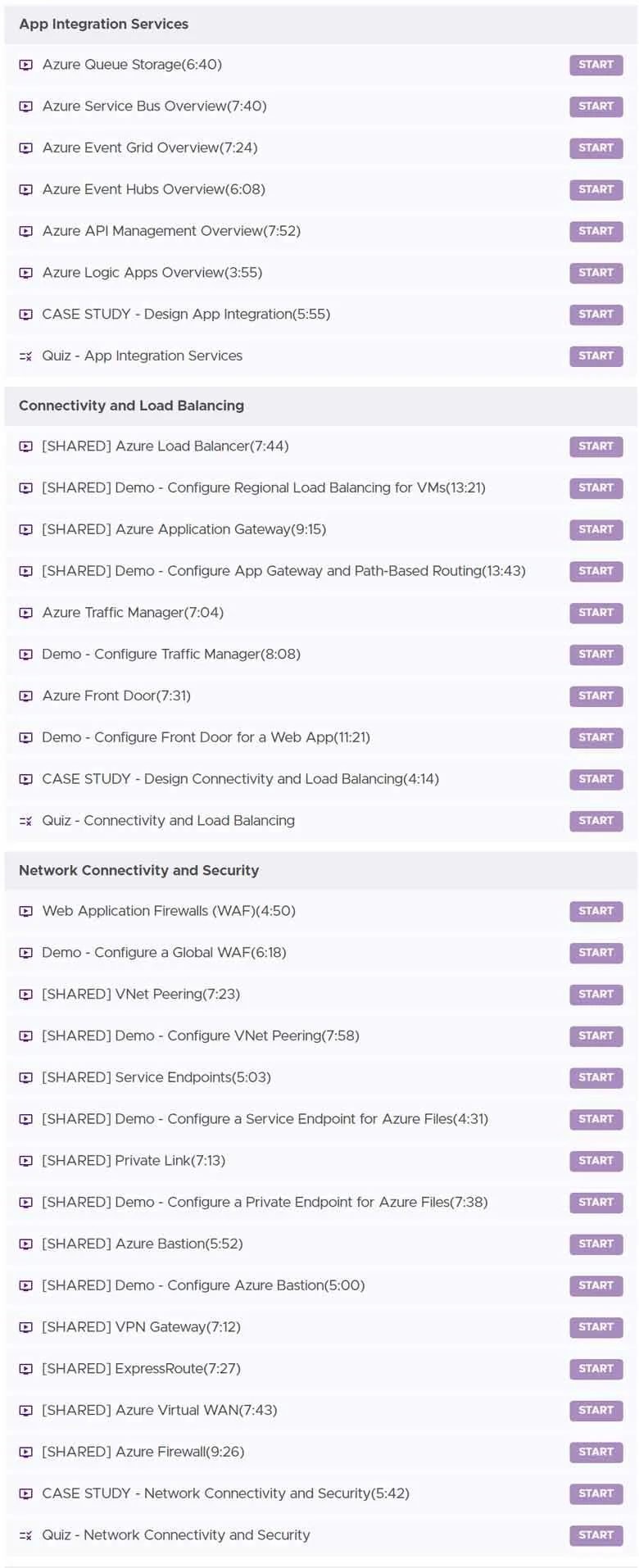Click the video icon beside CASE STUDY - Design App Integration
Viewport: 639px width, 1568px height.
26,315
